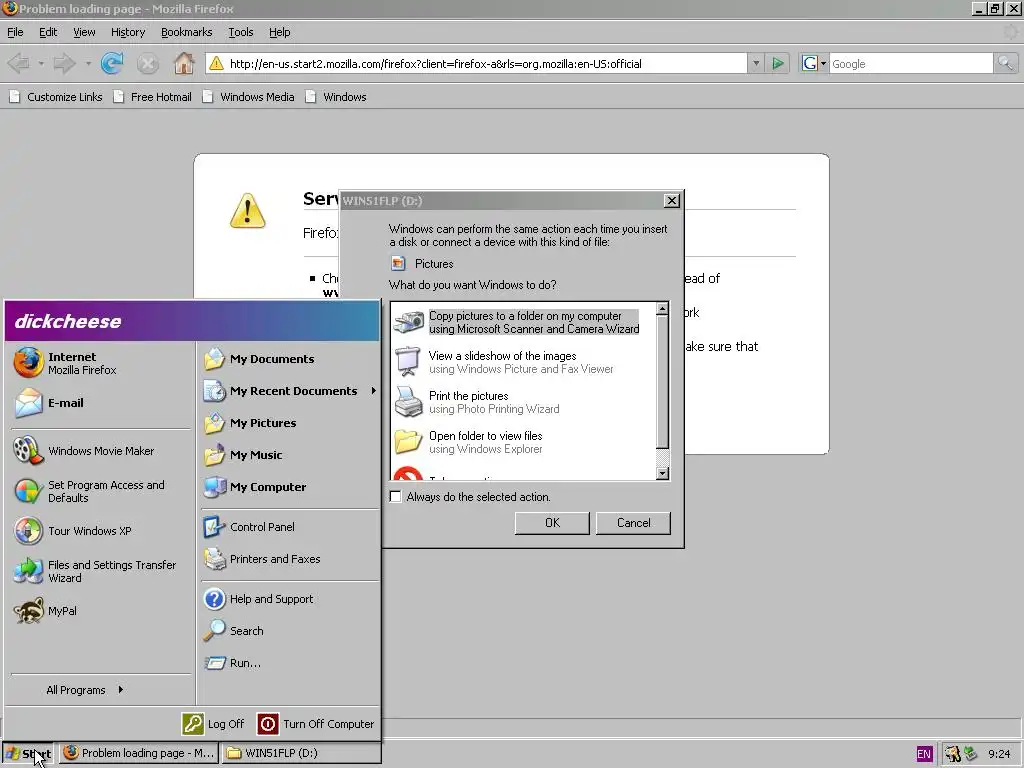Reload the page with the refresh icon

point(112,63)
